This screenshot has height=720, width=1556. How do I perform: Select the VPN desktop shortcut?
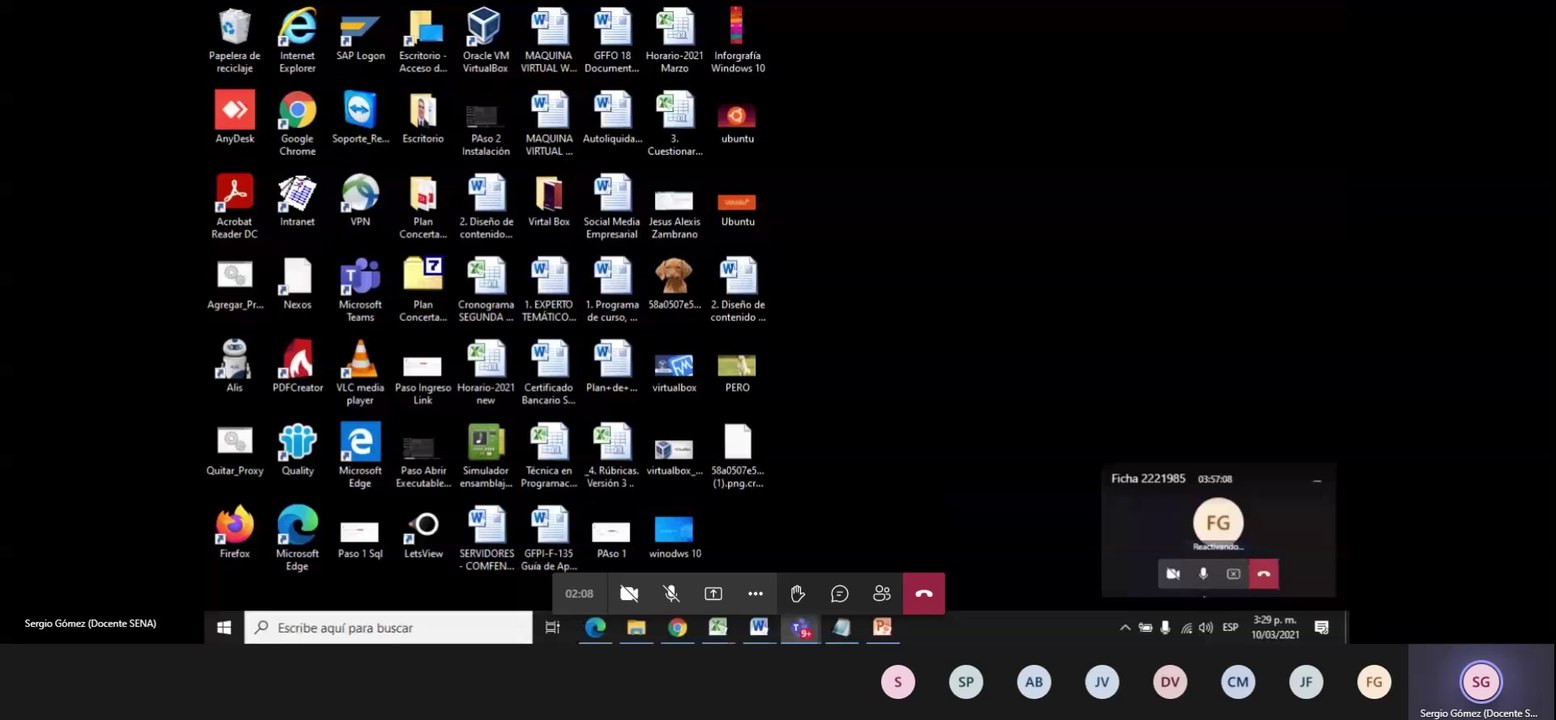(x=360, y=201)
